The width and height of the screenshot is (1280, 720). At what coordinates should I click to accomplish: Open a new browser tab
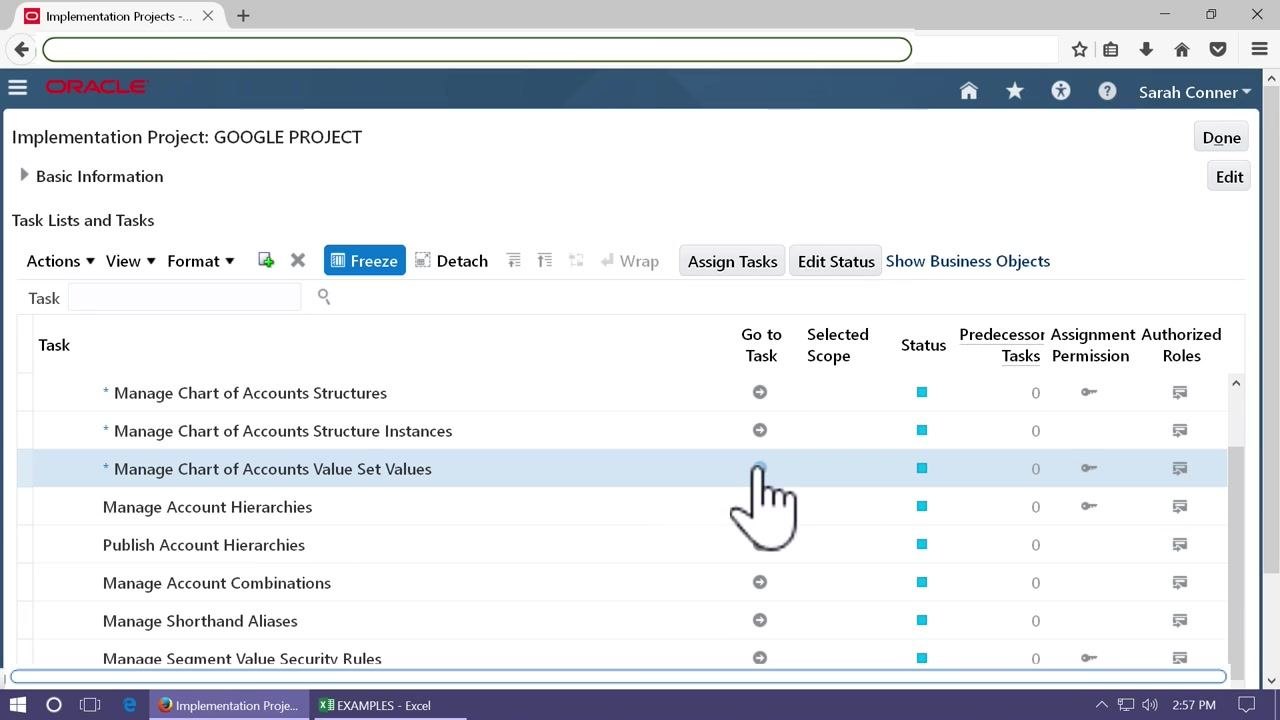coord(243,16)
